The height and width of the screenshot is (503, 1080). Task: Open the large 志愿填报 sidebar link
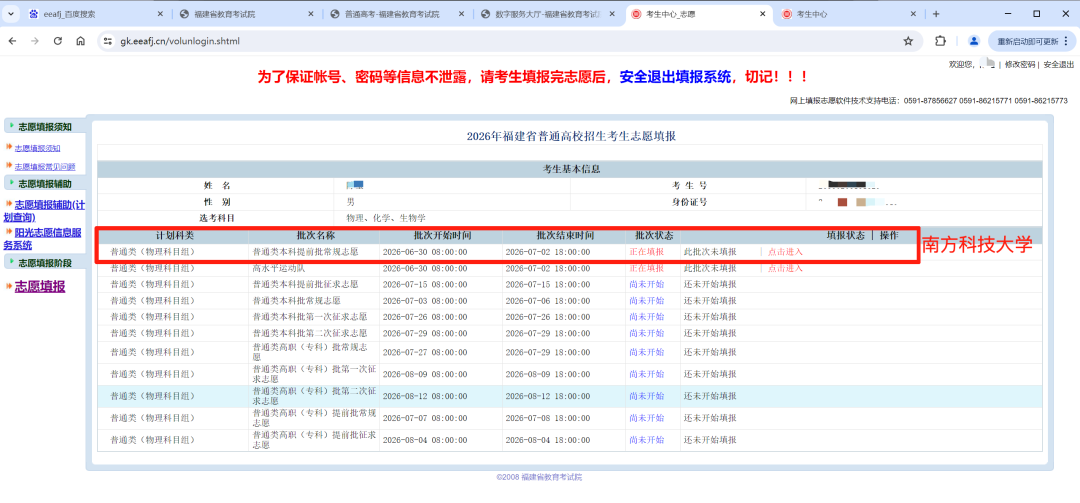tap(40, 286)
